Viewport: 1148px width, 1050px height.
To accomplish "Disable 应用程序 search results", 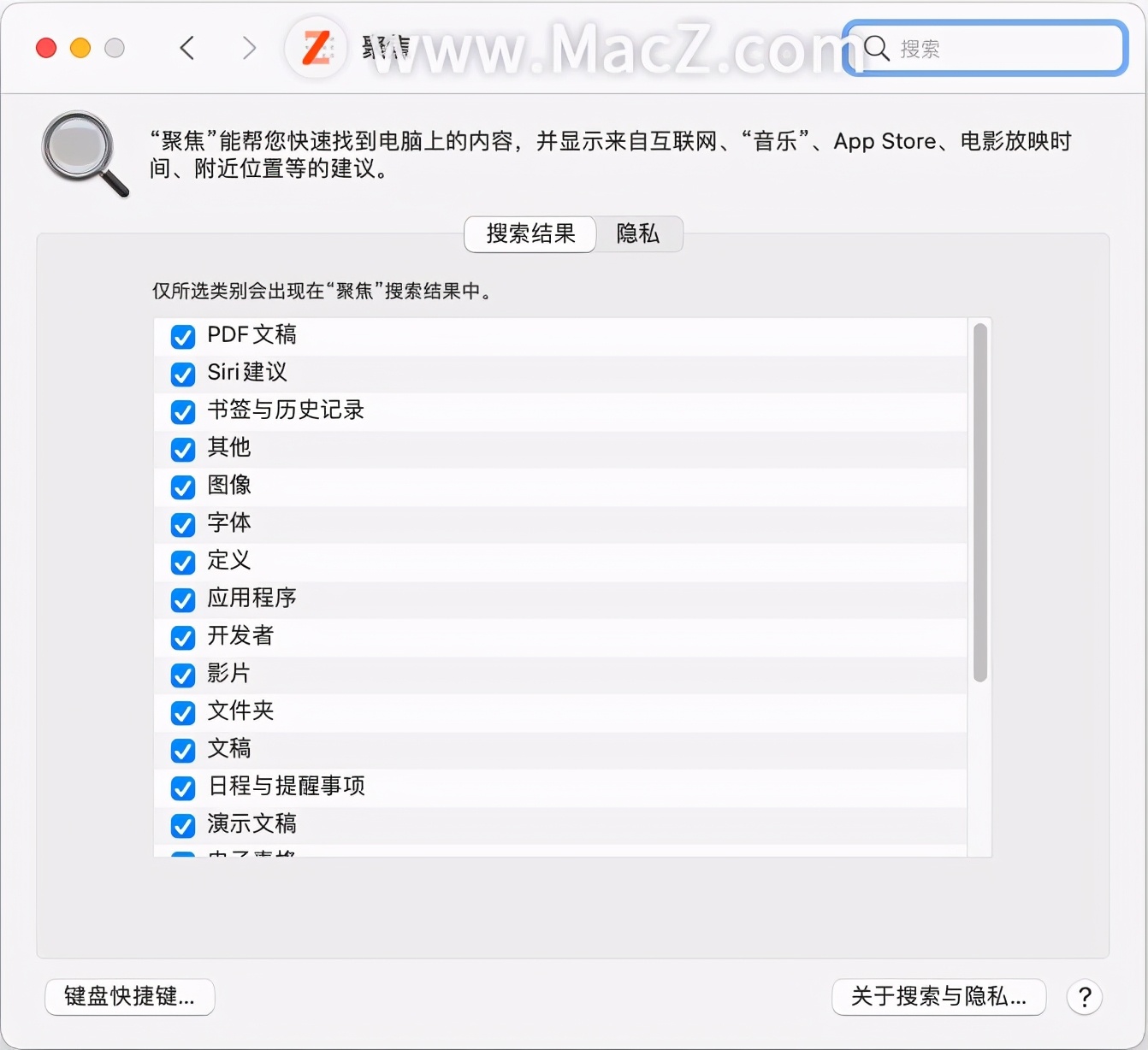I will pyautogui.click(x=182, y=600).
